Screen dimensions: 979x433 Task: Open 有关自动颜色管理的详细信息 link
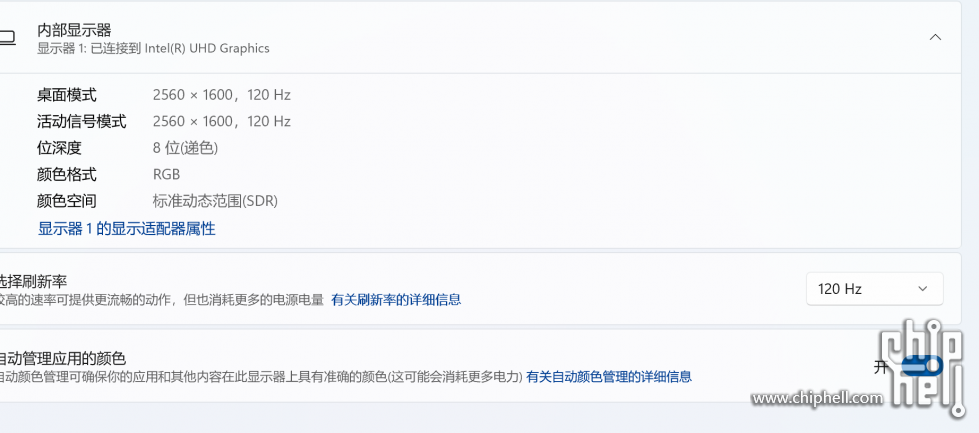coord(609,377)
